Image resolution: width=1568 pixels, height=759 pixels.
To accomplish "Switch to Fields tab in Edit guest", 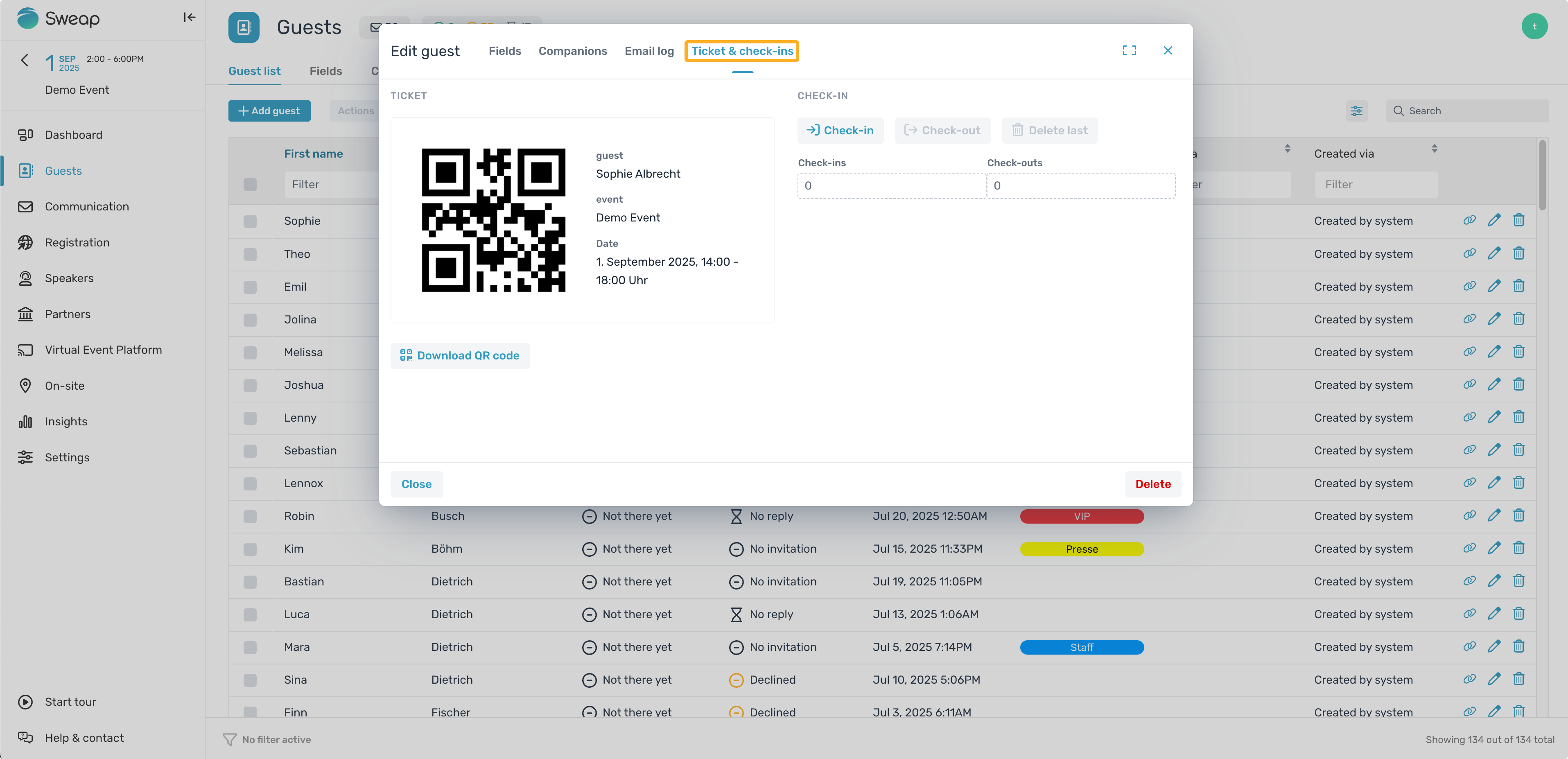I will [x=505, y=51].
